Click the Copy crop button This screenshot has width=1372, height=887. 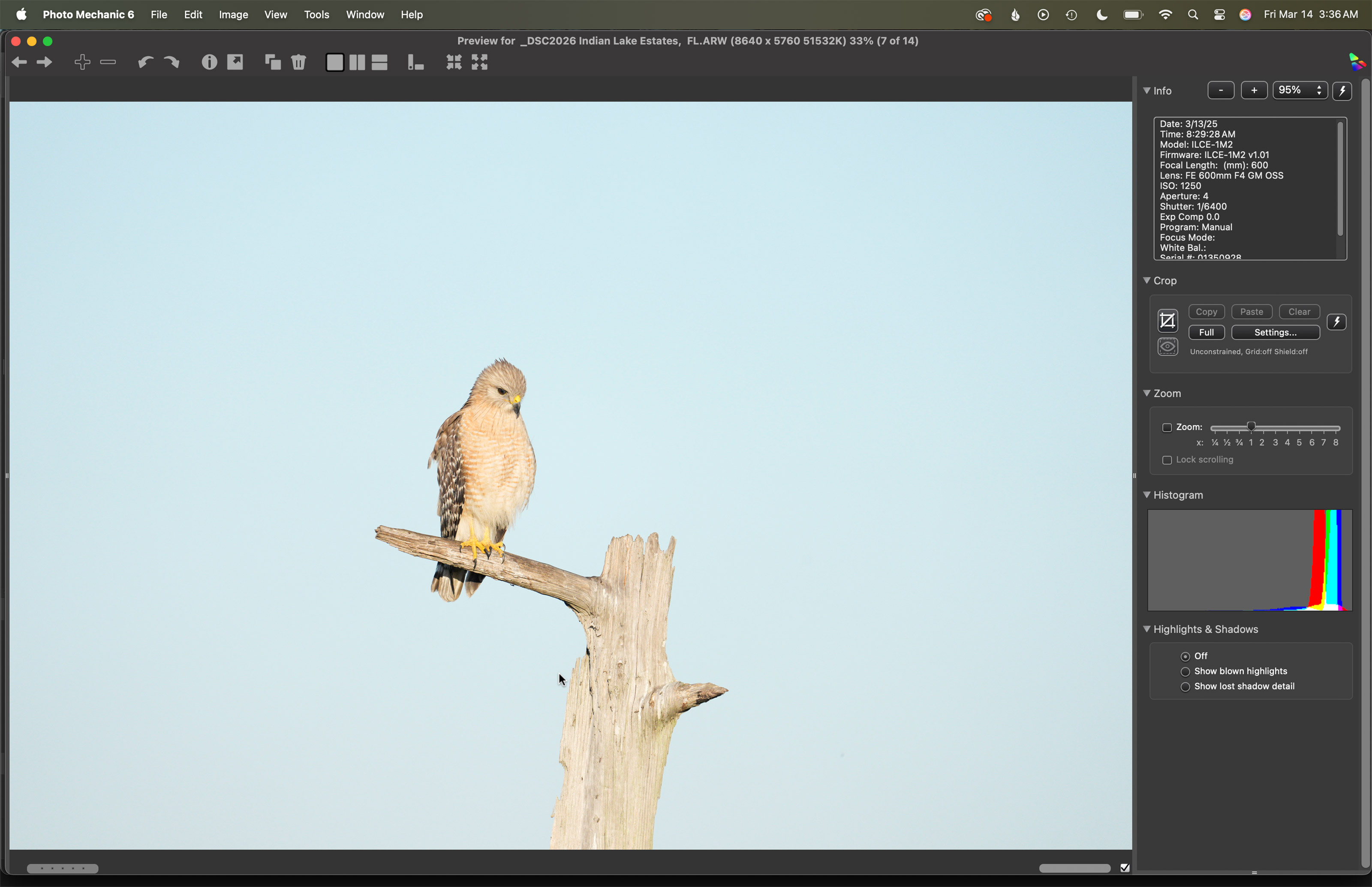(x=1206, y=312)
